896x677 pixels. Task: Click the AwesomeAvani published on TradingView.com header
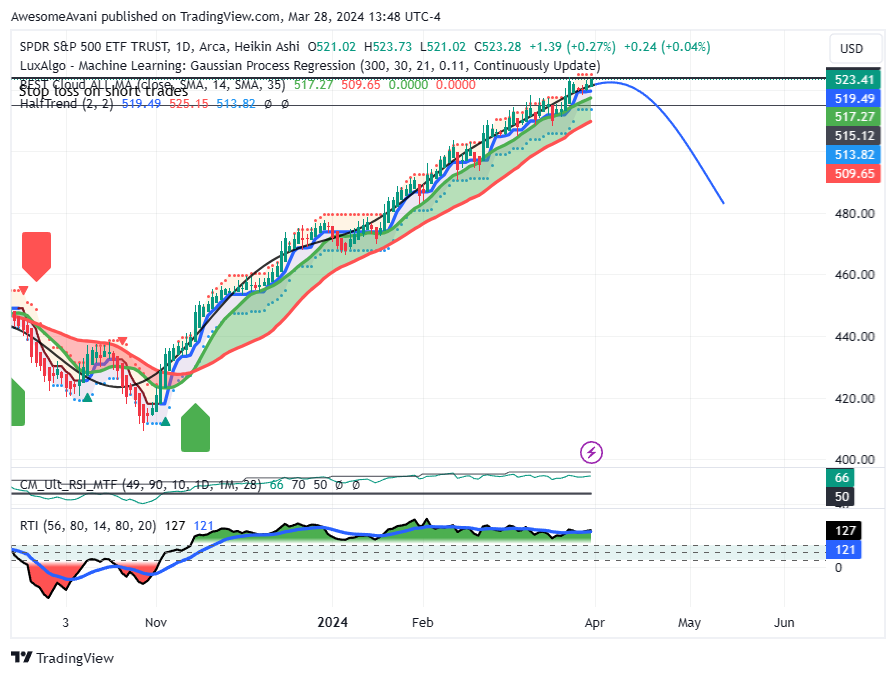tap(226, 17)
